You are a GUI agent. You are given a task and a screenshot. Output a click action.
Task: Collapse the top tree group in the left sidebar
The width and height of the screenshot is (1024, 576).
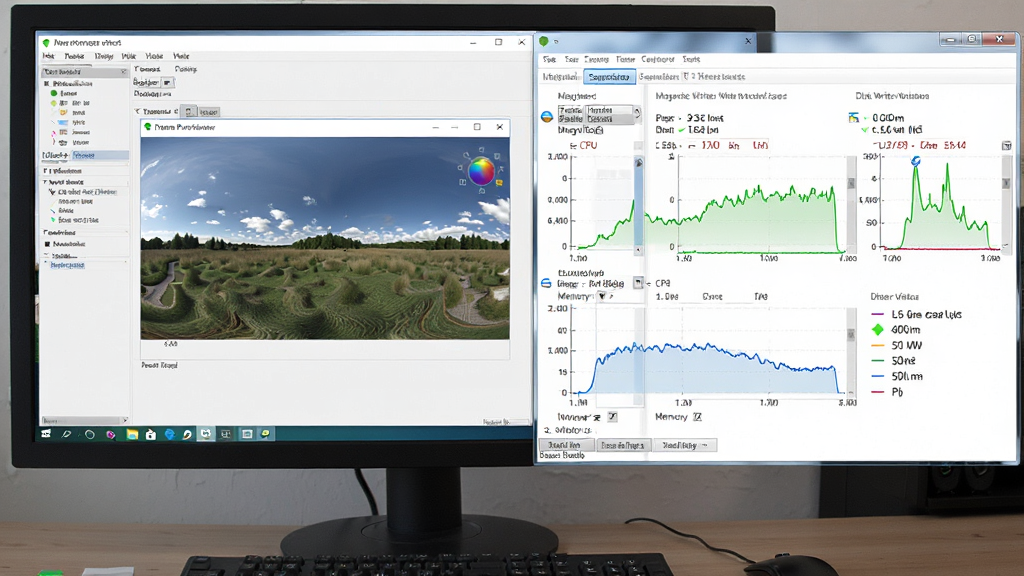[x=46, y=84]
